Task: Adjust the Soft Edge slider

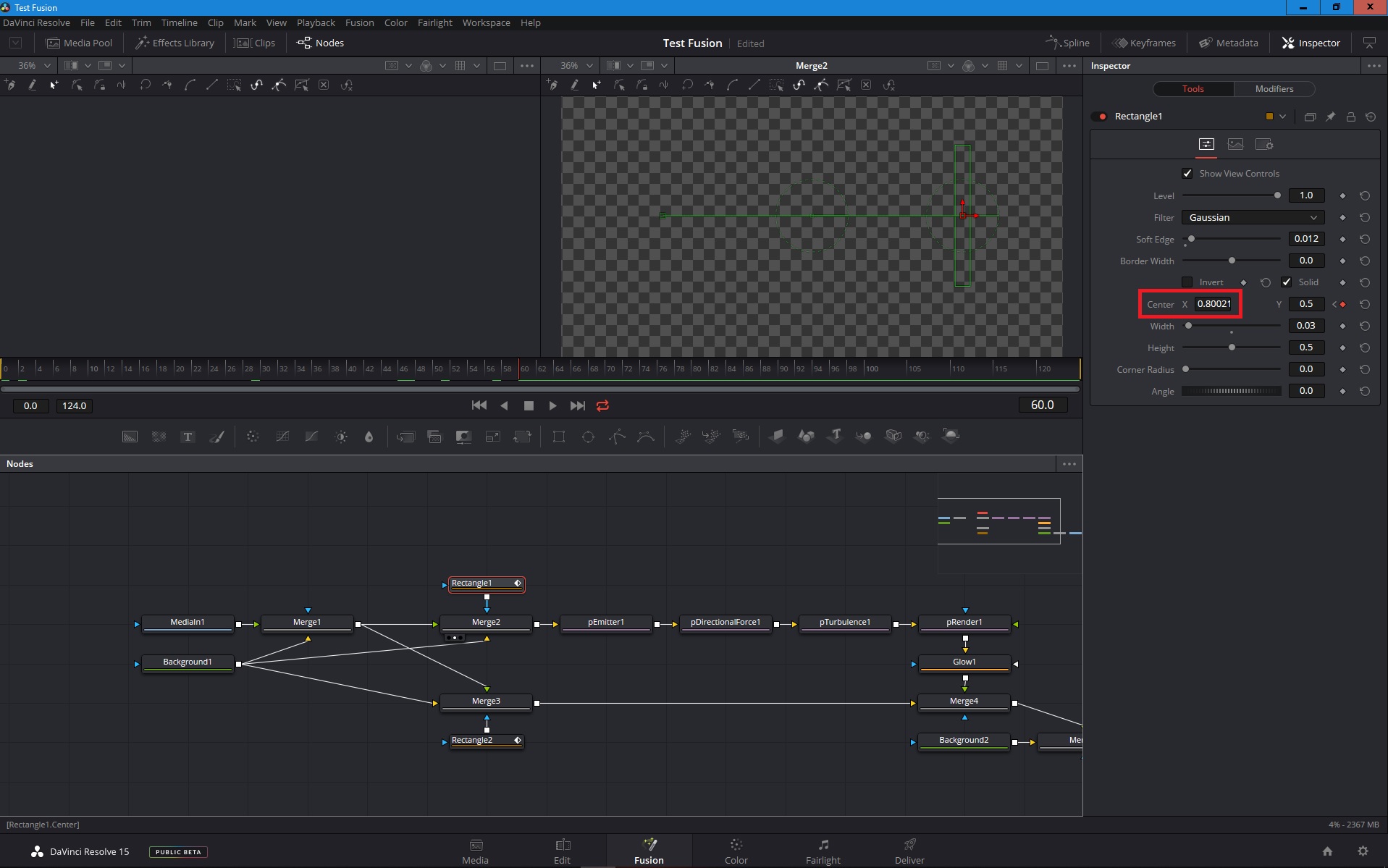Action: pos(1232,239)
